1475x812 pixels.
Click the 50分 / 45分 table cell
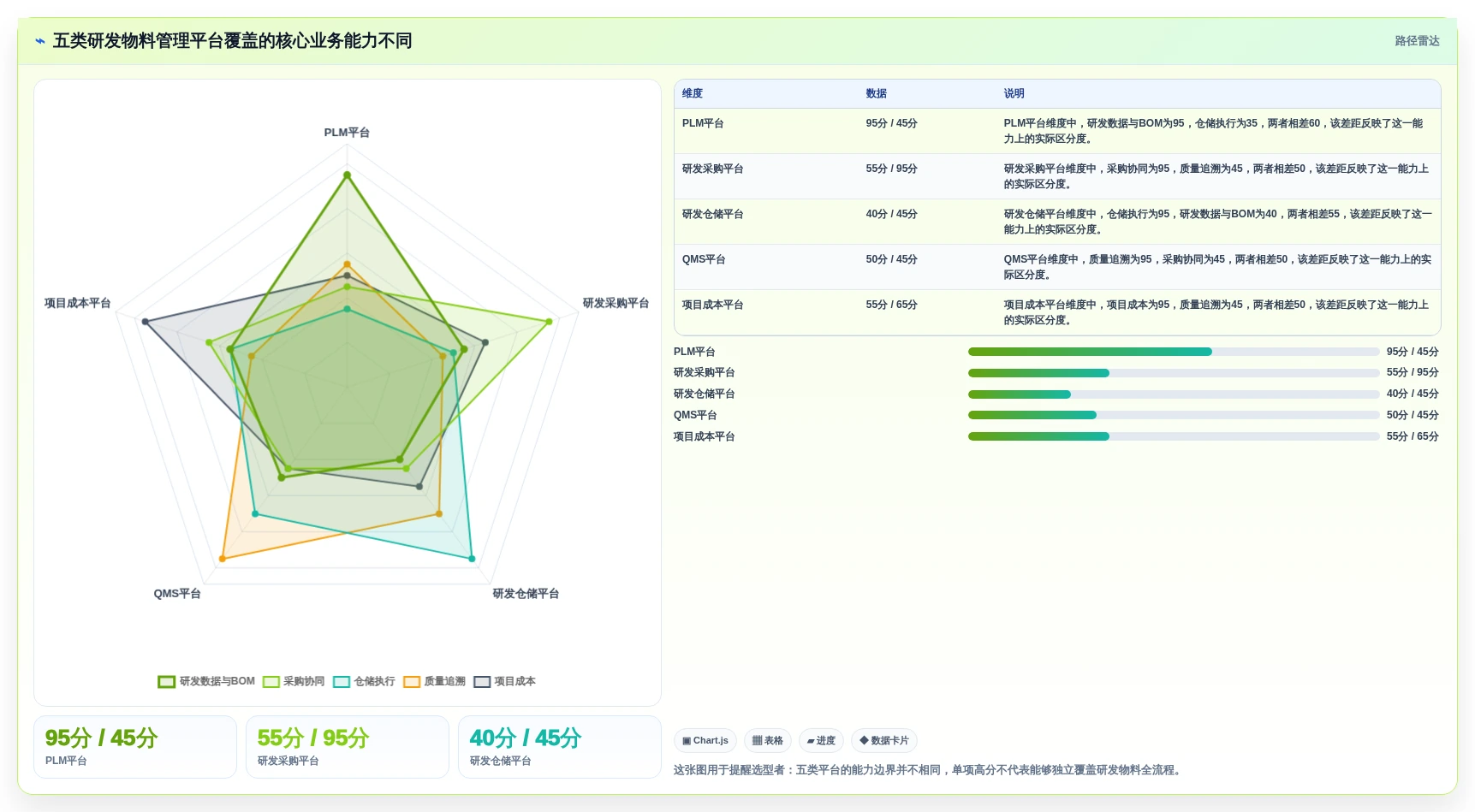point(891,259)
